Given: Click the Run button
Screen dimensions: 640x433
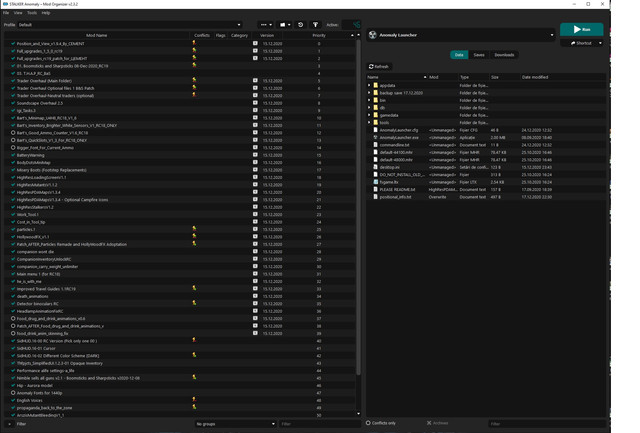Looking at the screenshot, I should point(581,29).
